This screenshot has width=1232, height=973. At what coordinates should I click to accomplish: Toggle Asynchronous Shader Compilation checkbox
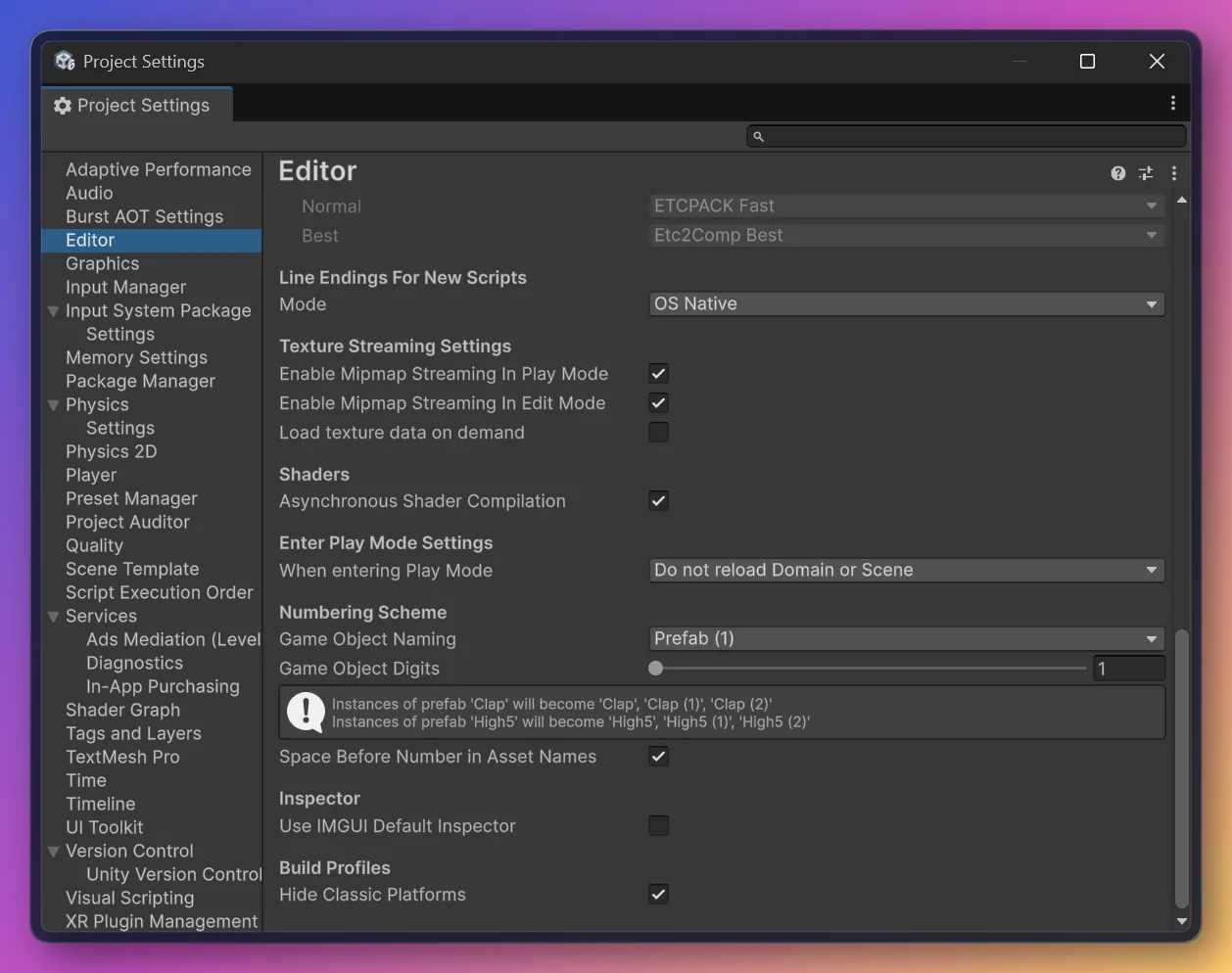click(659, 500)
